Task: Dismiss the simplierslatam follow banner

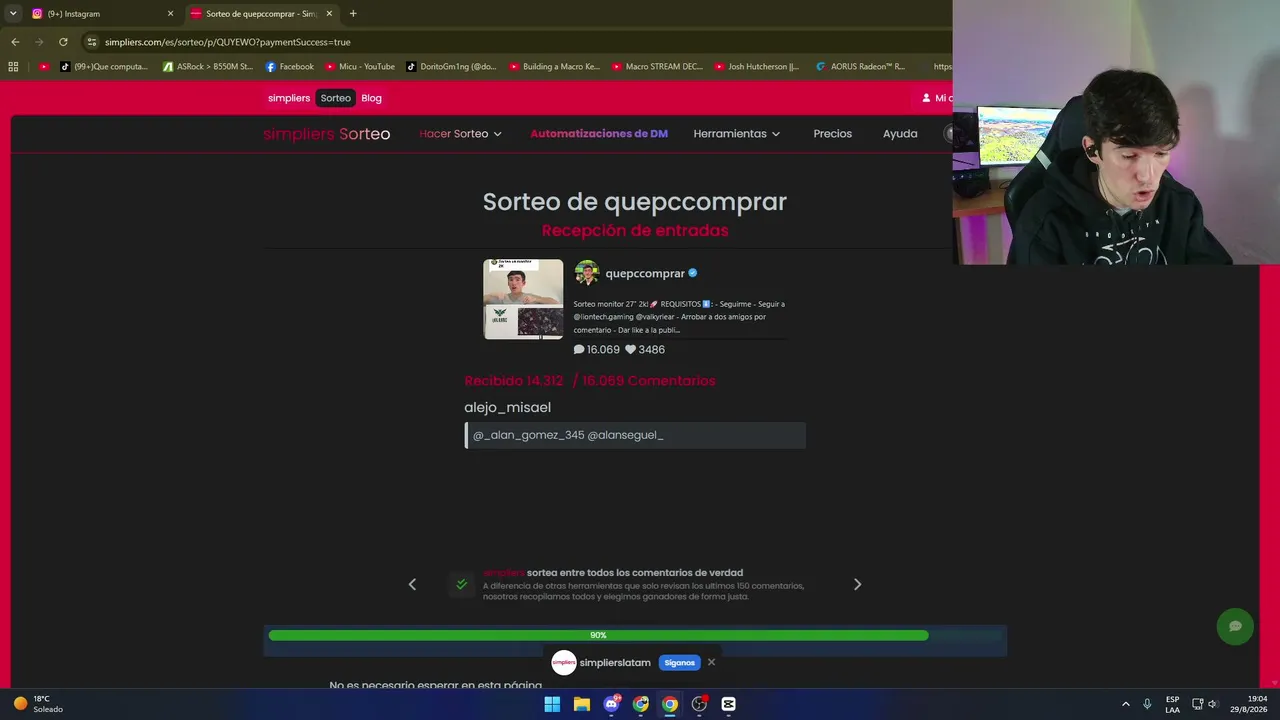Action: point(711,662)
